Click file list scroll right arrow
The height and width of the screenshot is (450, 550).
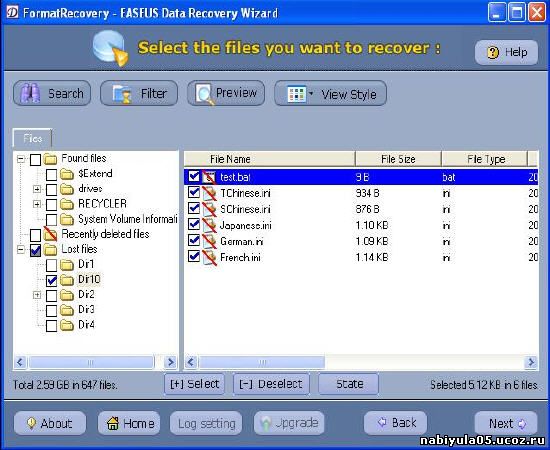531,362
